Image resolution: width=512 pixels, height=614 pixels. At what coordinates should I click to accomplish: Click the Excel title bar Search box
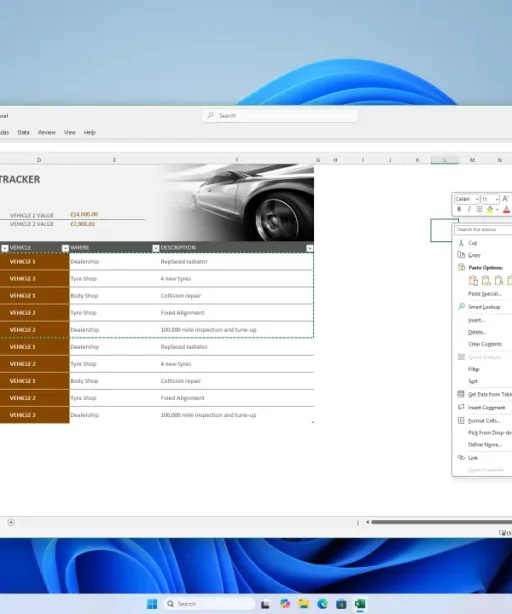(280, 116)
